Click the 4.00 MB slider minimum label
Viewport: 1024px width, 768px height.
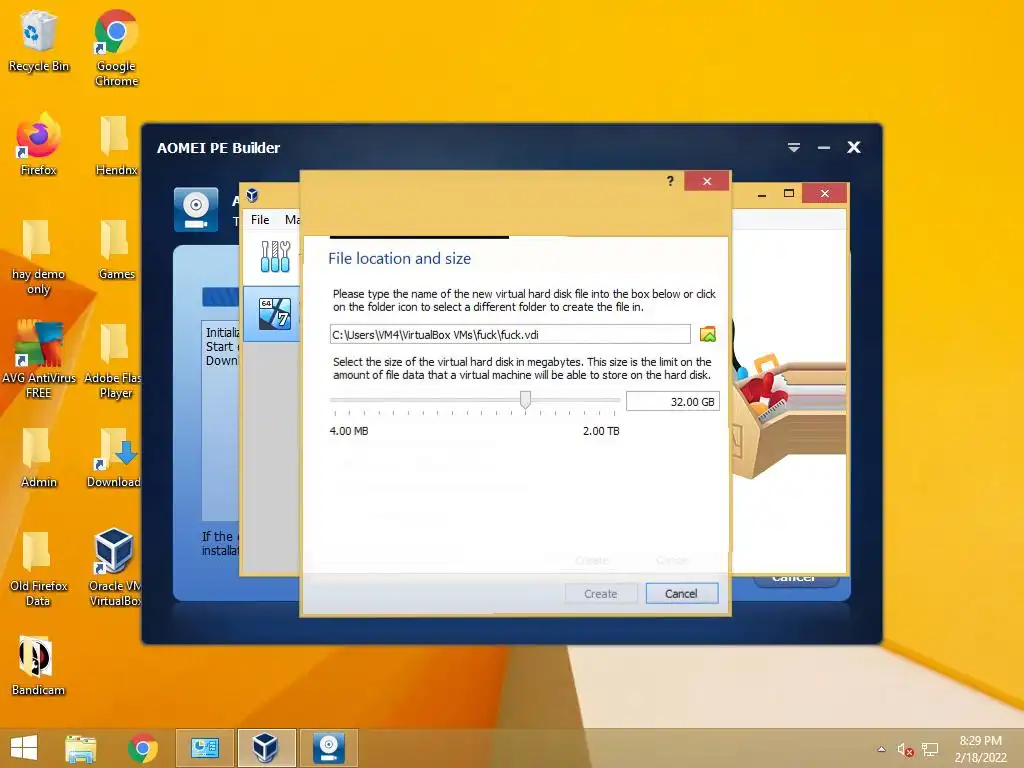349,431
